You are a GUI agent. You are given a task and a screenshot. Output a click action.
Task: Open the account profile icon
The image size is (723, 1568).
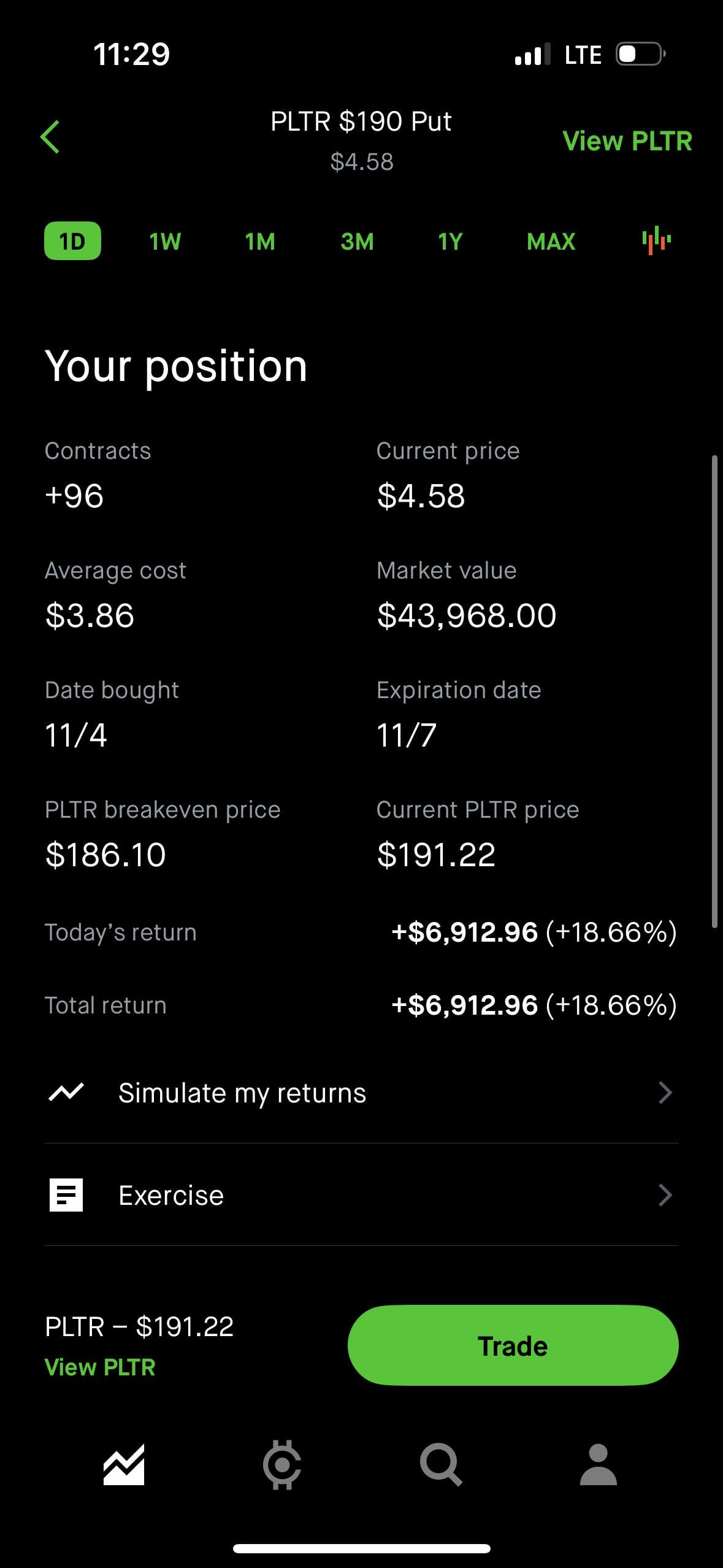598,1465
